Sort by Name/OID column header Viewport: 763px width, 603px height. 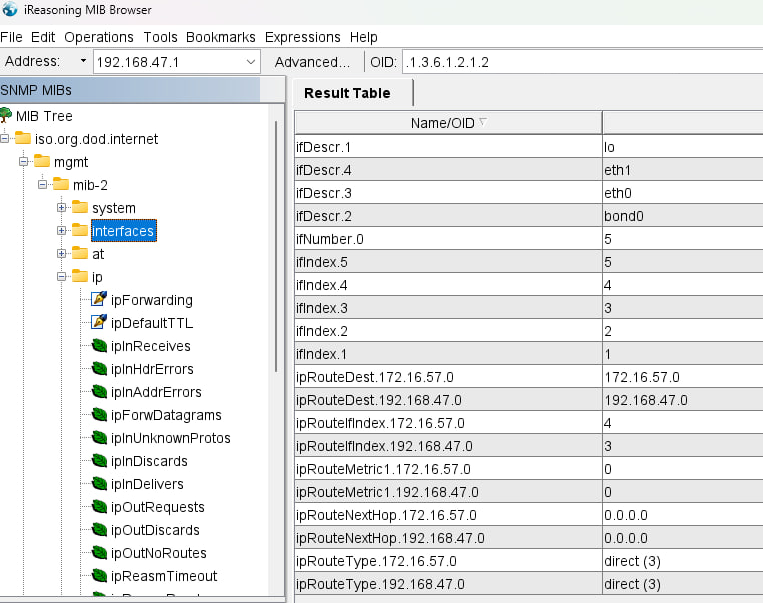(448, 123)
